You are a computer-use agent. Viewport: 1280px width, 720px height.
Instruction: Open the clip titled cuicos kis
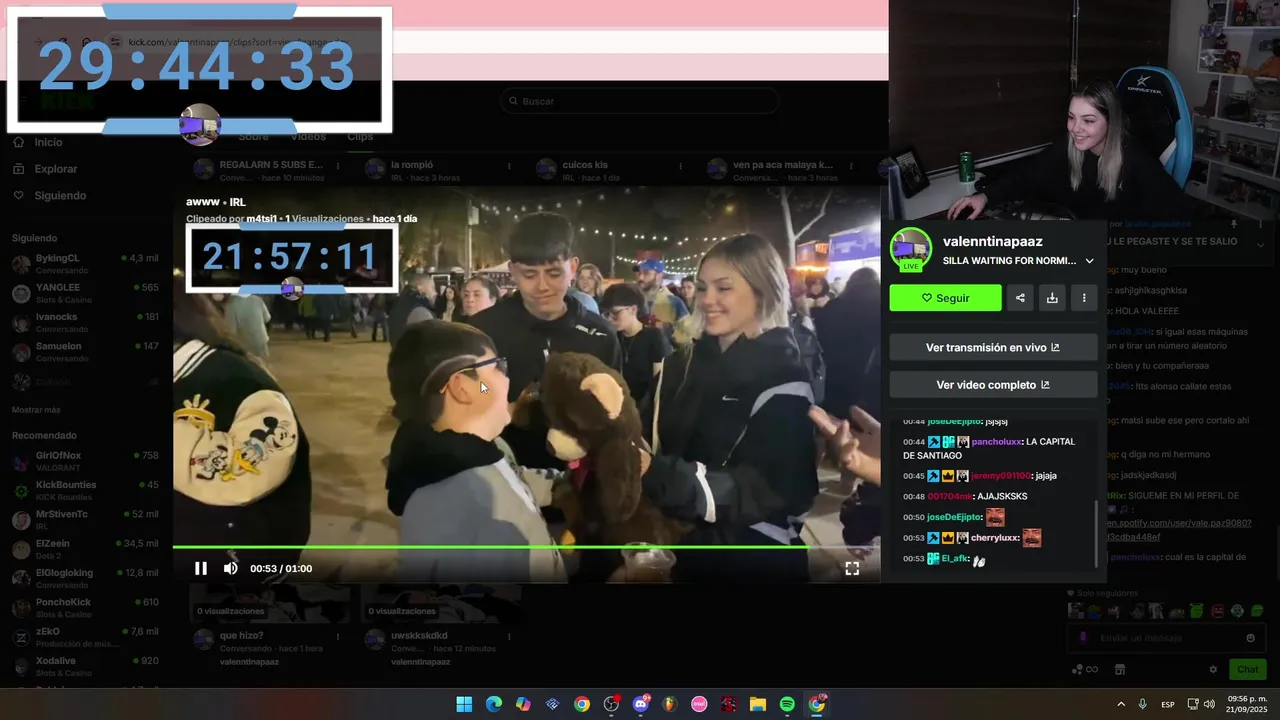(x=585, y=165)
